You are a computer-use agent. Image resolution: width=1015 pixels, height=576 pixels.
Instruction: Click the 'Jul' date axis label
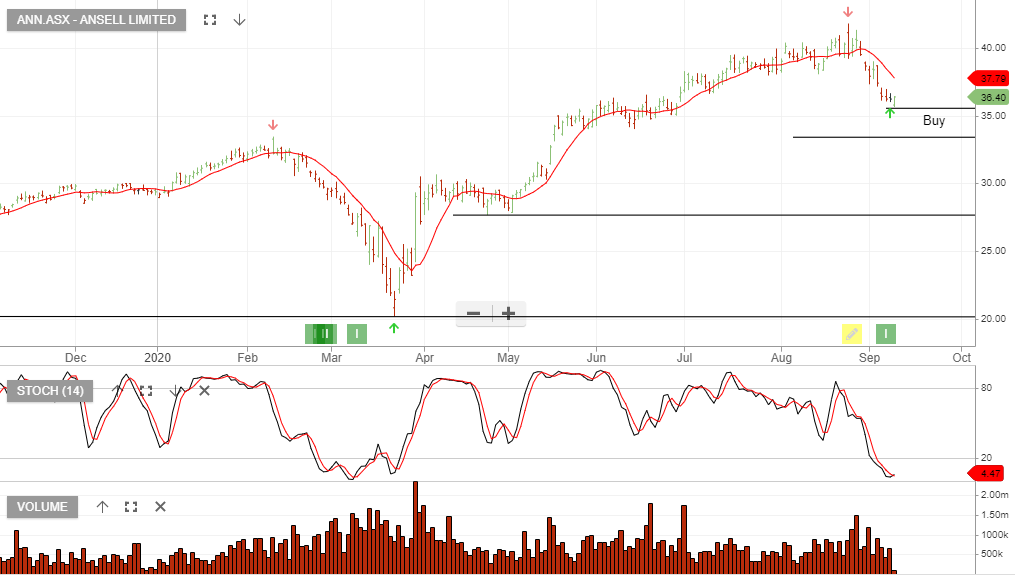pos(684,357)
